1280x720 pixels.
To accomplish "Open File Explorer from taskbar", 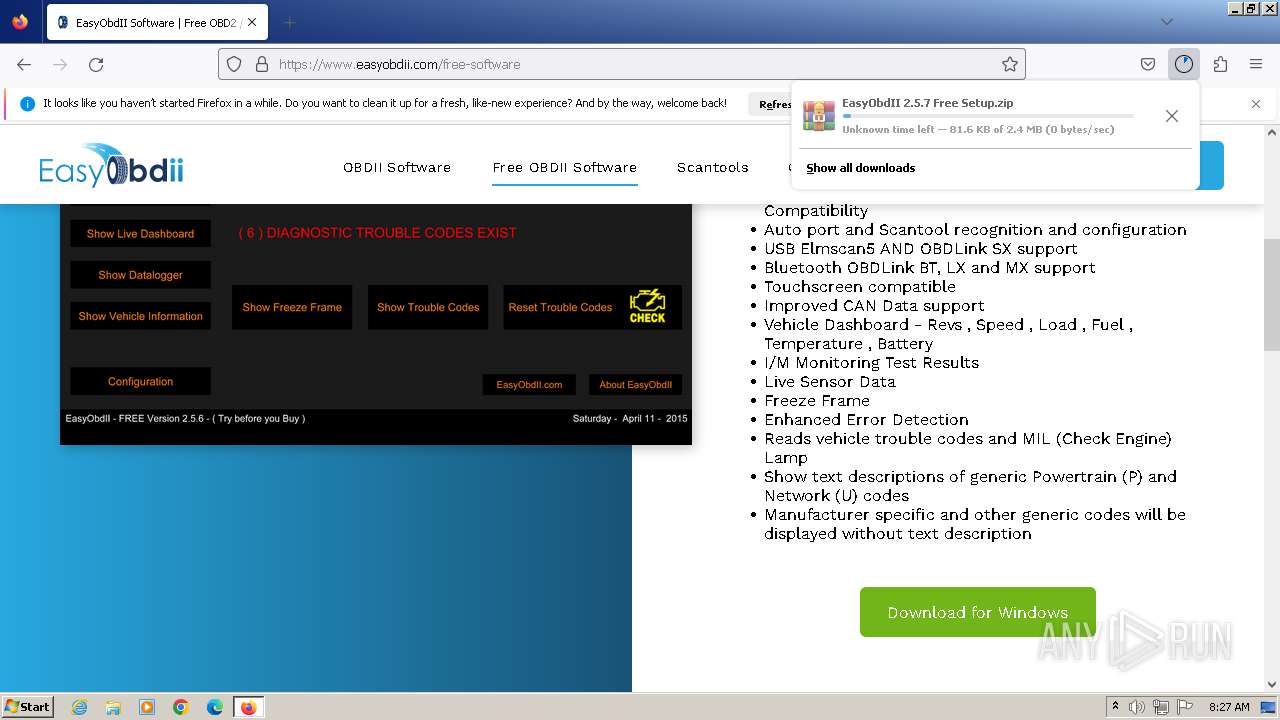I will click(x=113, y=707).
